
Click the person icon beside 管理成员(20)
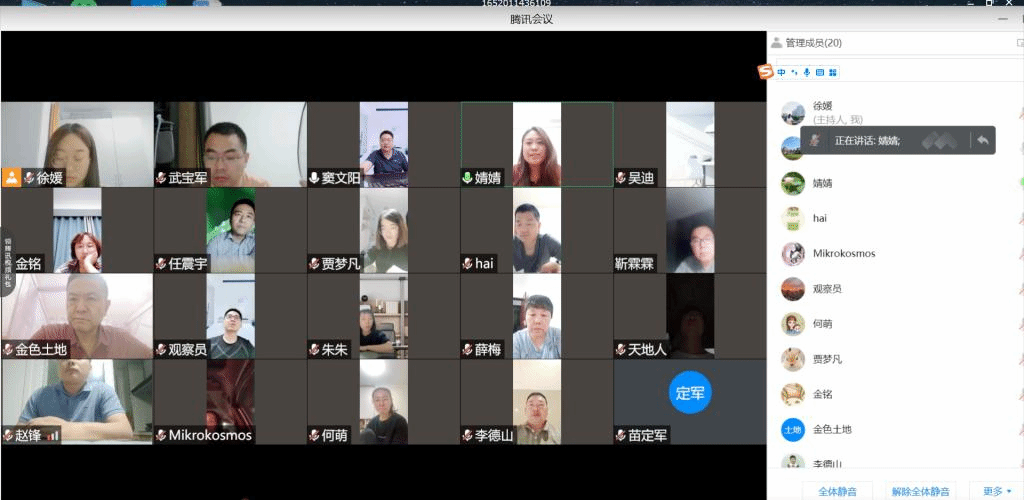pyautogui.click(x=776, y=43)
